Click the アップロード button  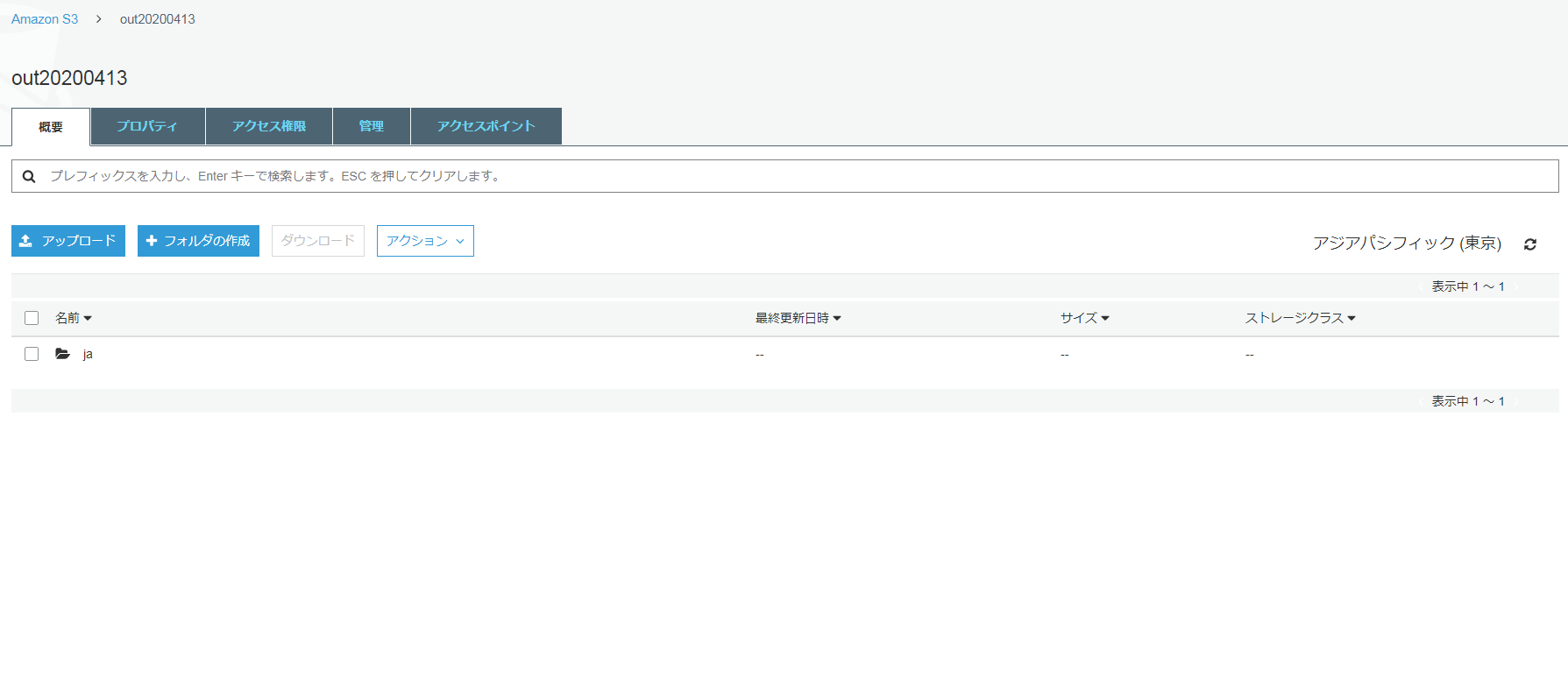coord(68,241)
